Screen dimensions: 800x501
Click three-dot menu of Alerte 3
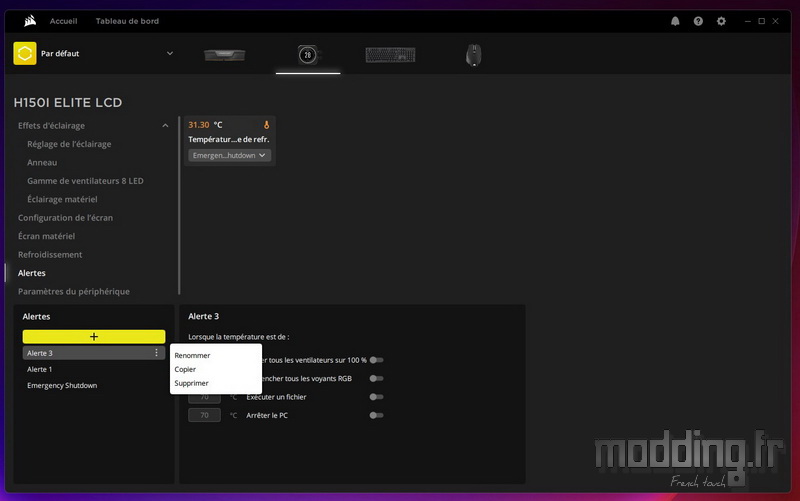156,353
